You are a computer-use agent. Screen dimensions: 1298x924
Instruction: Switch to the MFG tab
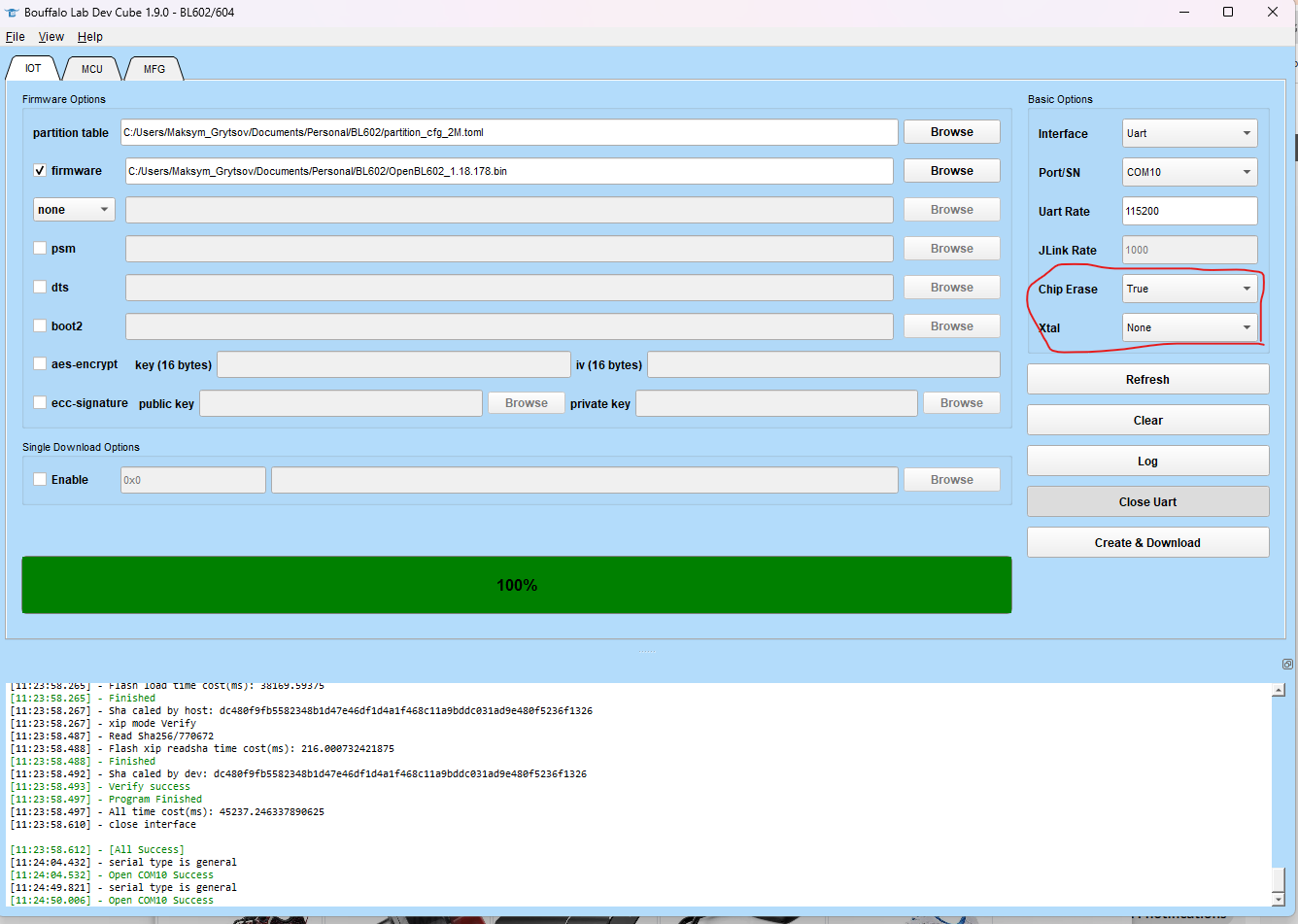click(154, 69)
